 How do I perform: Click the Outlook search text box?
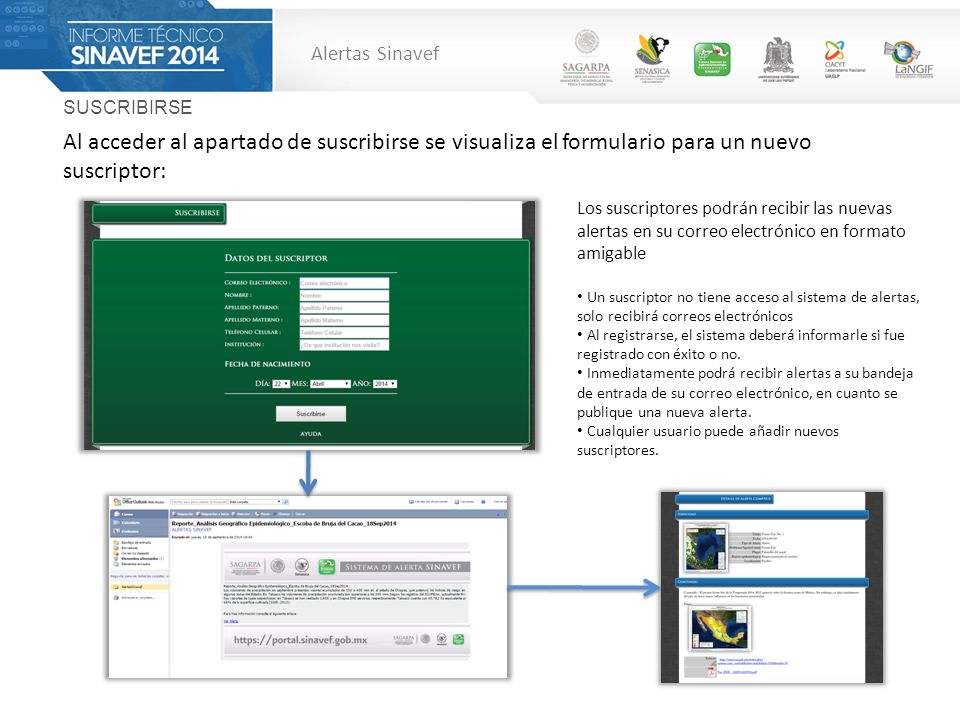(x=199, y=501)
